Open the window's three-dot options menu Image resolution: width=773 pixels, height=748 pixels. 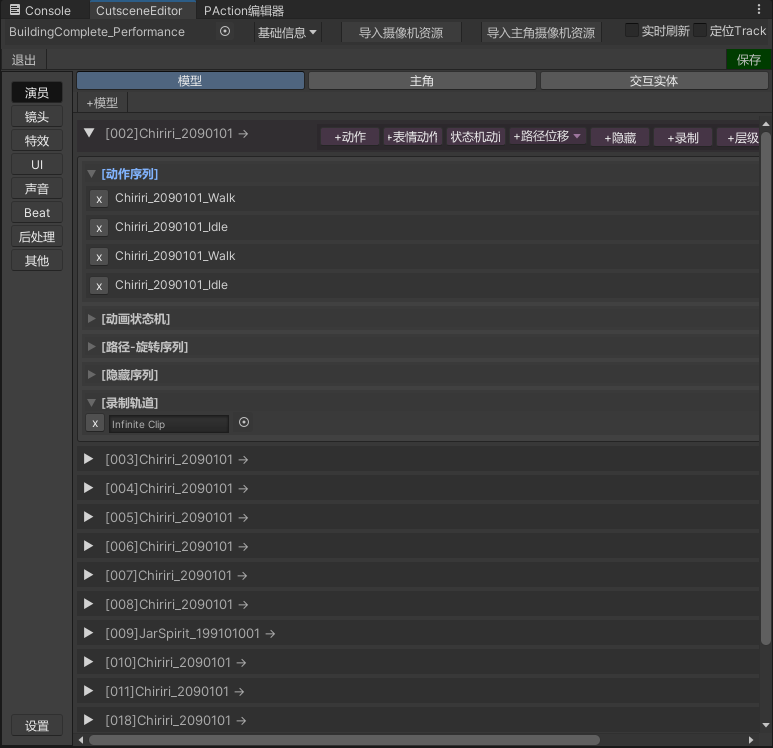[x=759, y=10]
